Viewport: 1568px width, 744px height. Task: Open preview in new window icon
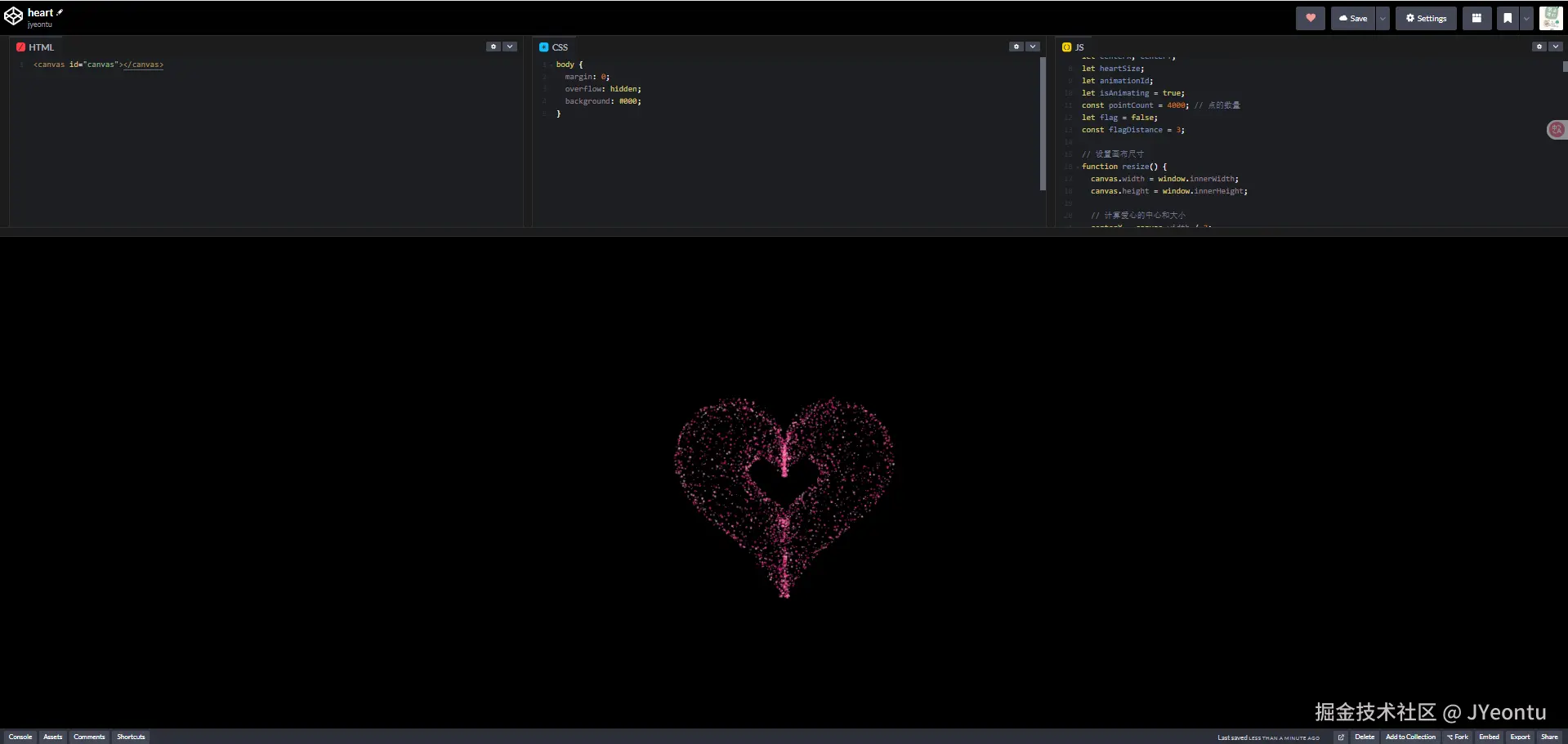(1341, 737)
